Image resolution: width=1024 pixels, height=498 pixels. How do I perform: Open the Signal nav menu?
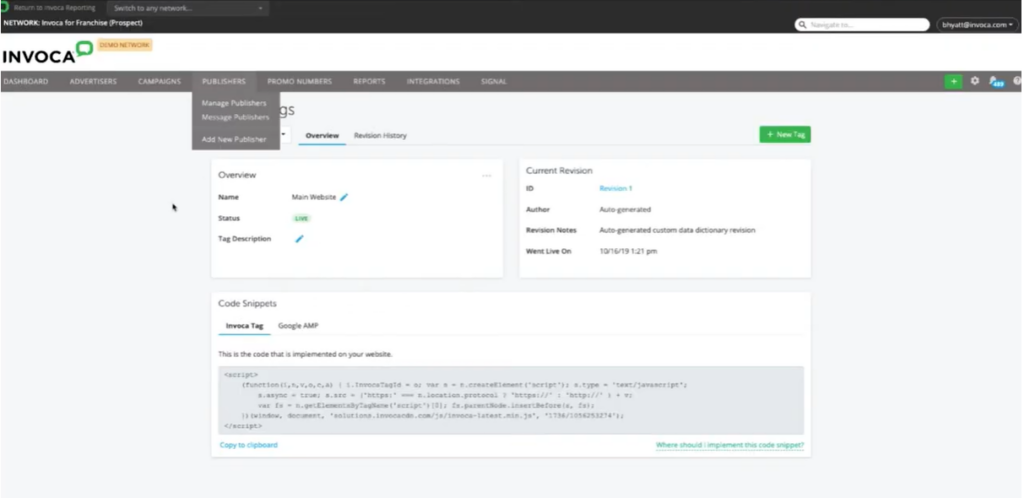[x=494, y=82]
